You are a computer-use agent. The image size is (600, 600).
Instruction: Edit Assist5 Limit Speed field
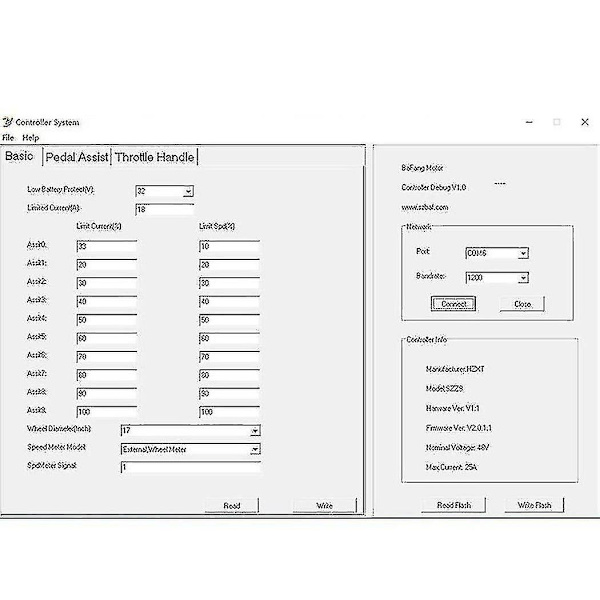point(229,338)
